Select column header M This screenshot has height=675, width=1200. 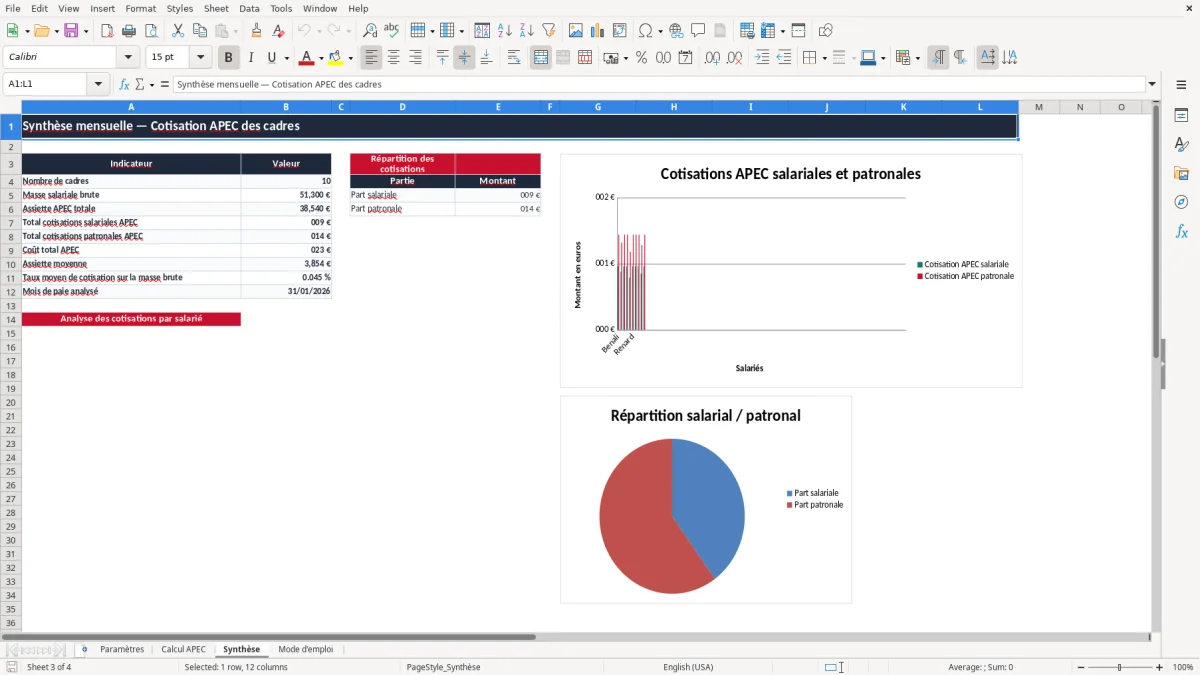(x=1039, y=107)
